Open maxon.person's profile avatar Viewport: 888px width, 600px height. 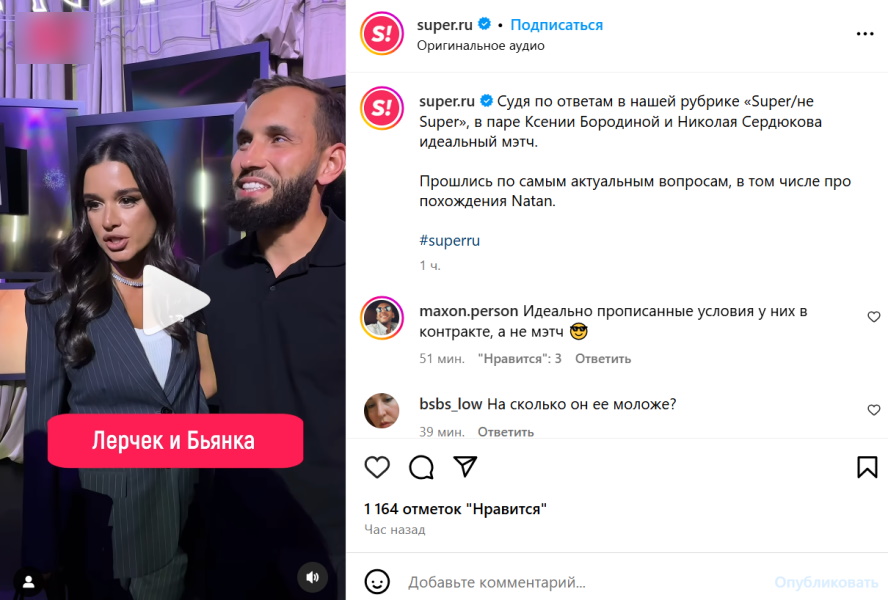(x=382, y=317)
